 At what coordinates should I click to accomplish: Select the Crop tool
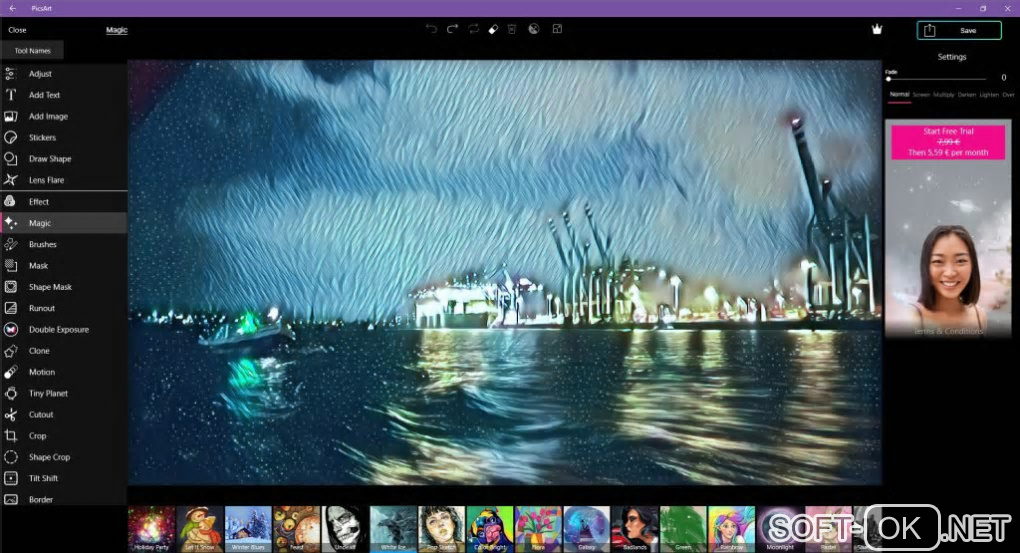[63, 436]
